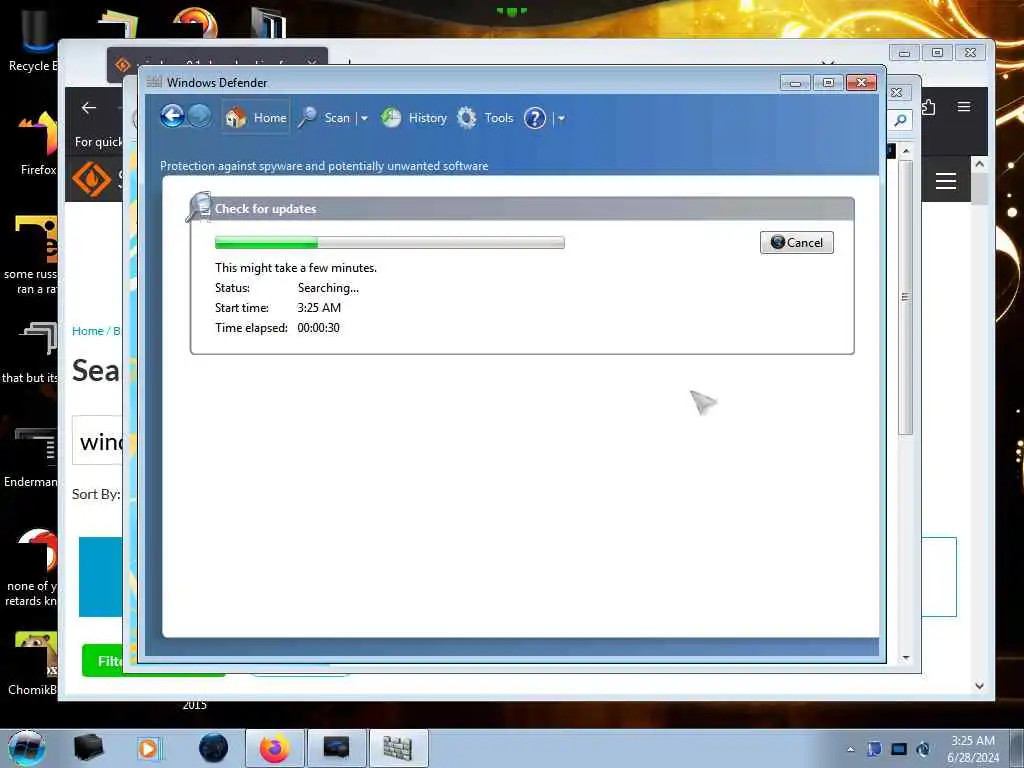
Task: Click the screen-window taskbar icon
Action: click(x=336, y=748)
